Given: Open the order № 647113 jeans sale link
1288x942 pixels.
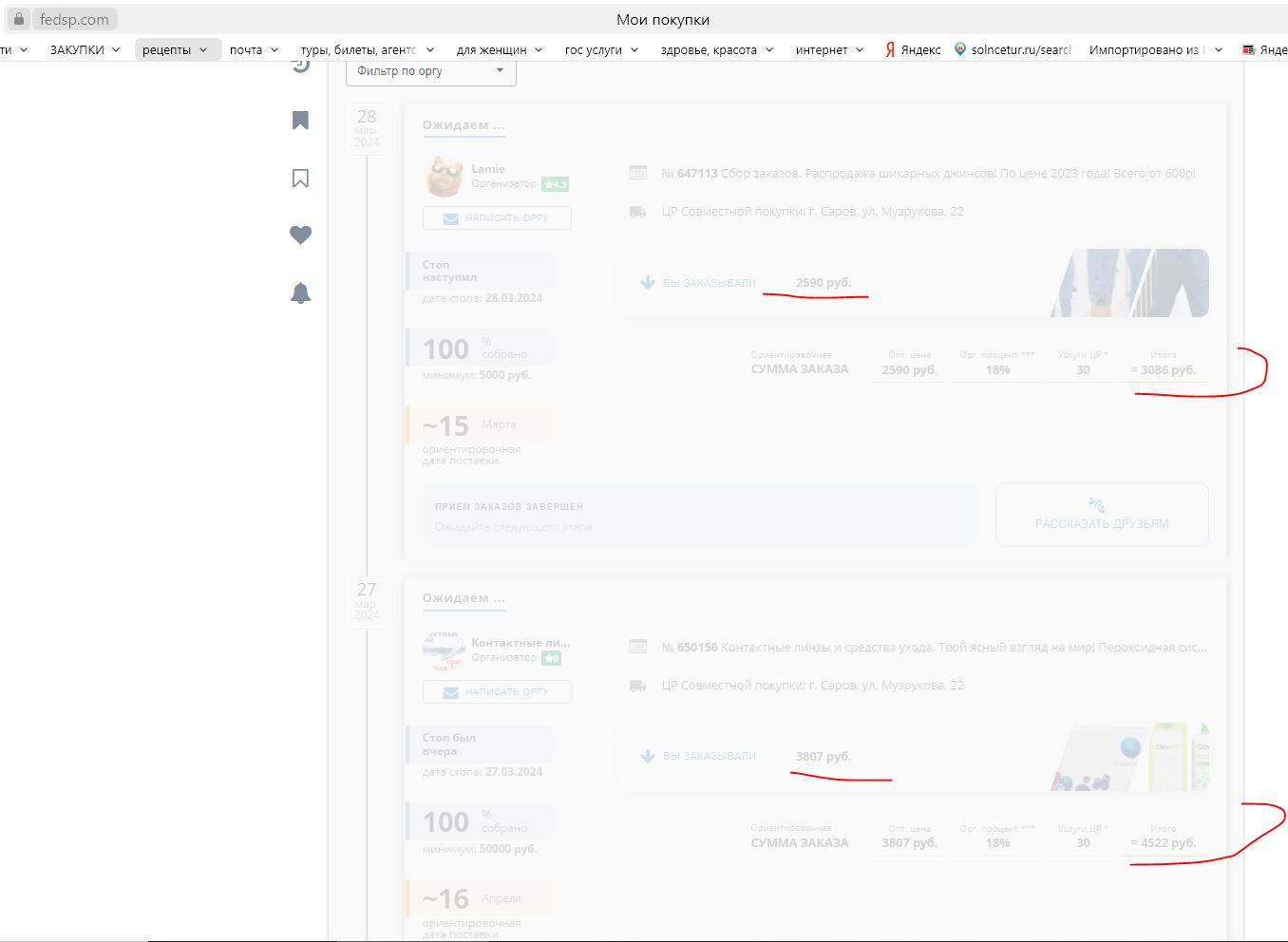Looking at the screenshot, I should 929,174.
